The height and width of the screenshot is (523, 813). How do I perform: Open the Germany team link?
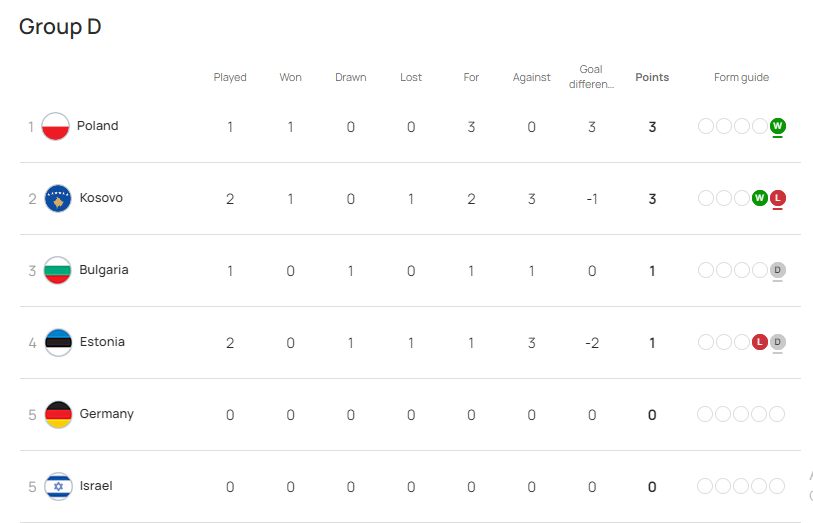106,414
